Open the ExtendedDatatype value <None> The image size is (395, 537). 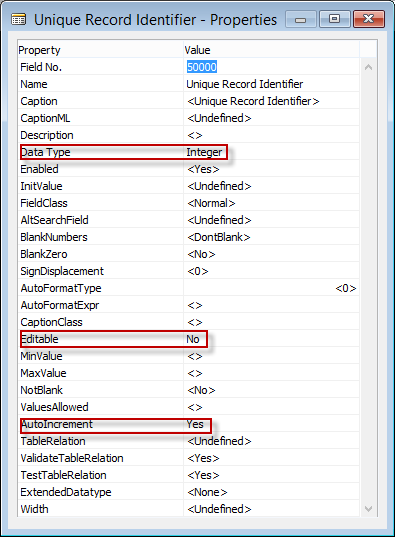207,492
